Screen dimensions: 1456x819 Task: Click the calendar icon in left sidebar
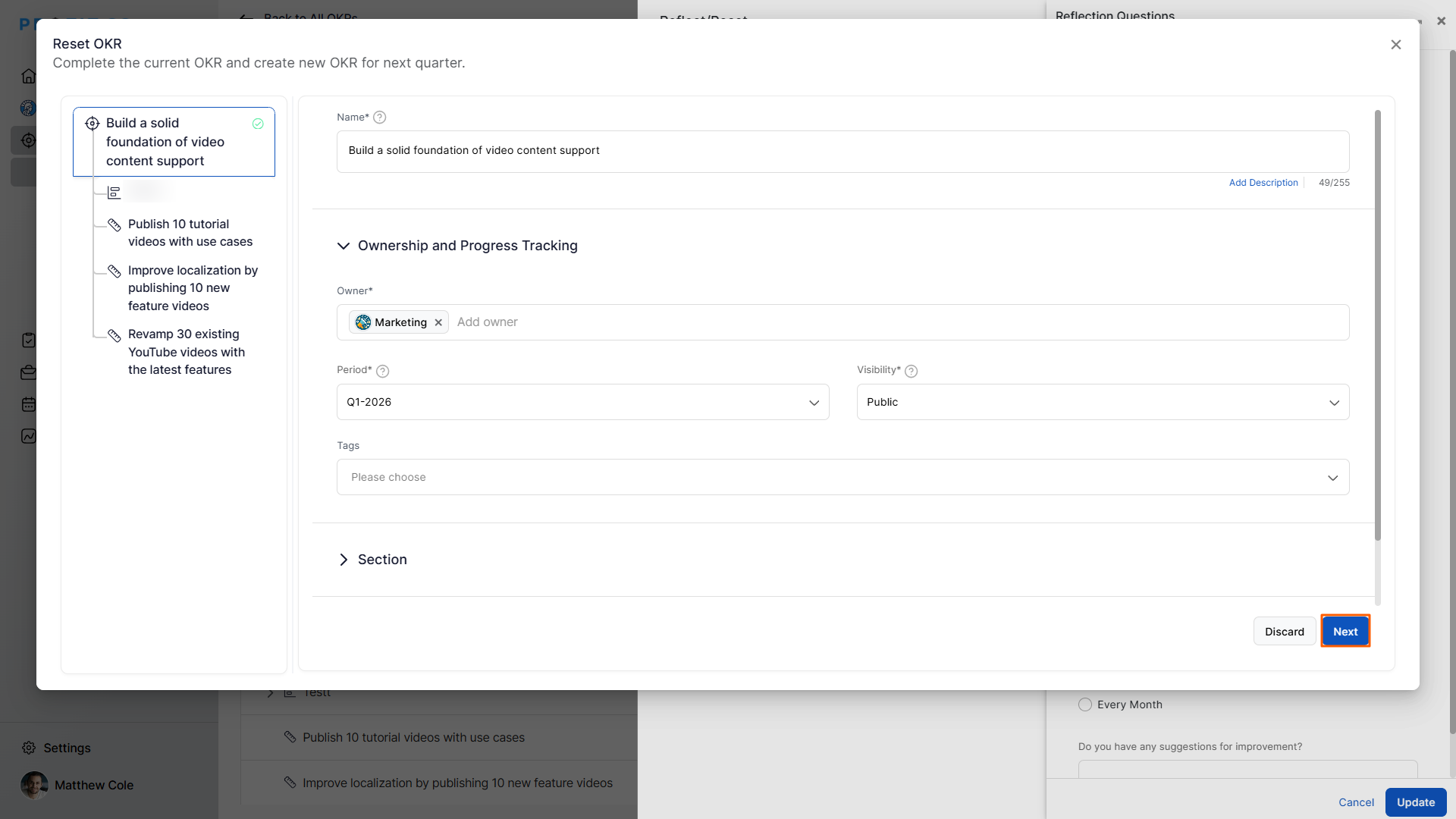click(x=29, y=404)
